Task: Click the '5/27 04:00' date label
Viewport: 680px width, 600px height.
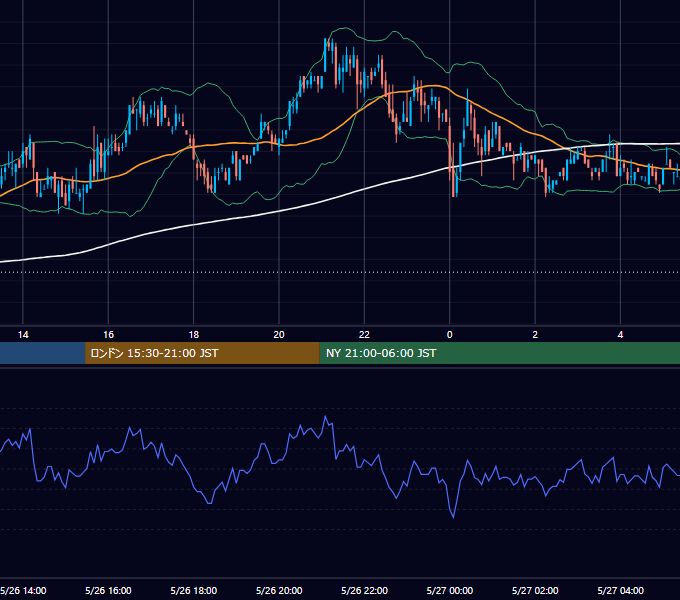Action: point(621,591)
